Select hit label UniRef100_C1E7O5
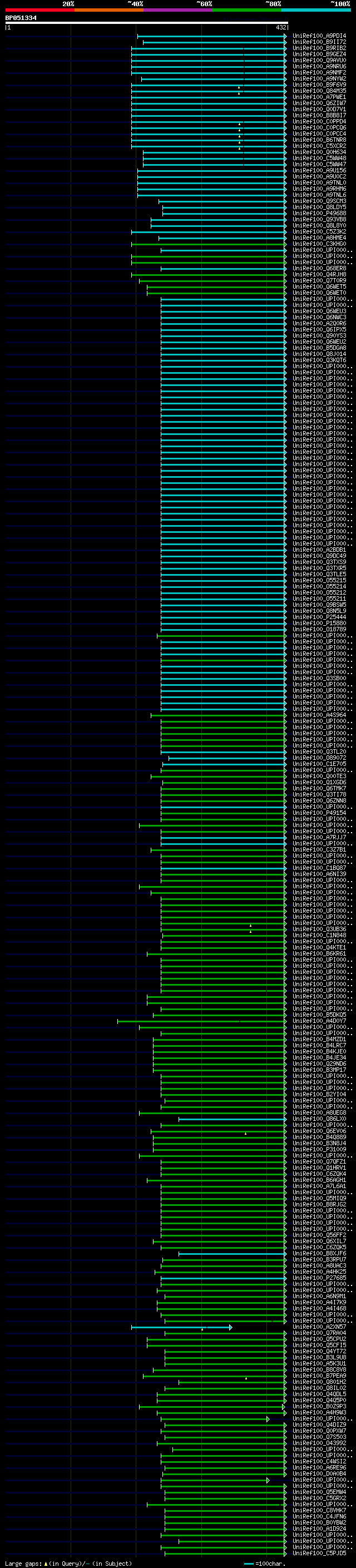 tap(319, 764)
